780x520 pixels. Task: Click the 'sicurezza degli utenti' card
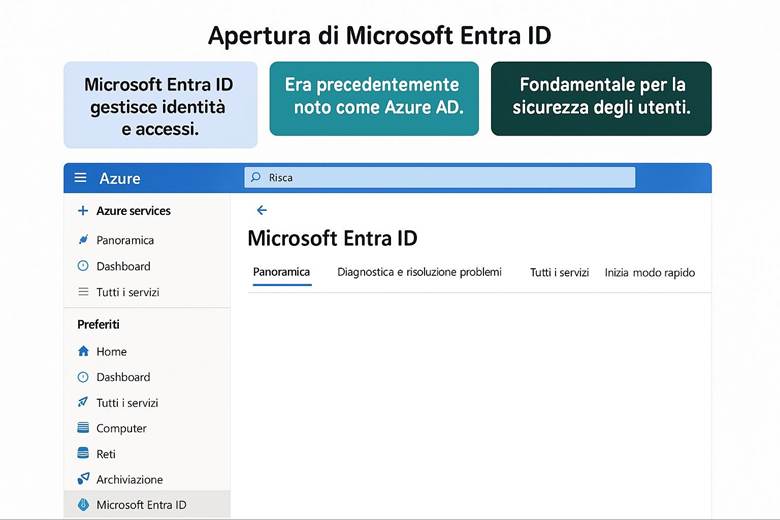601,99
